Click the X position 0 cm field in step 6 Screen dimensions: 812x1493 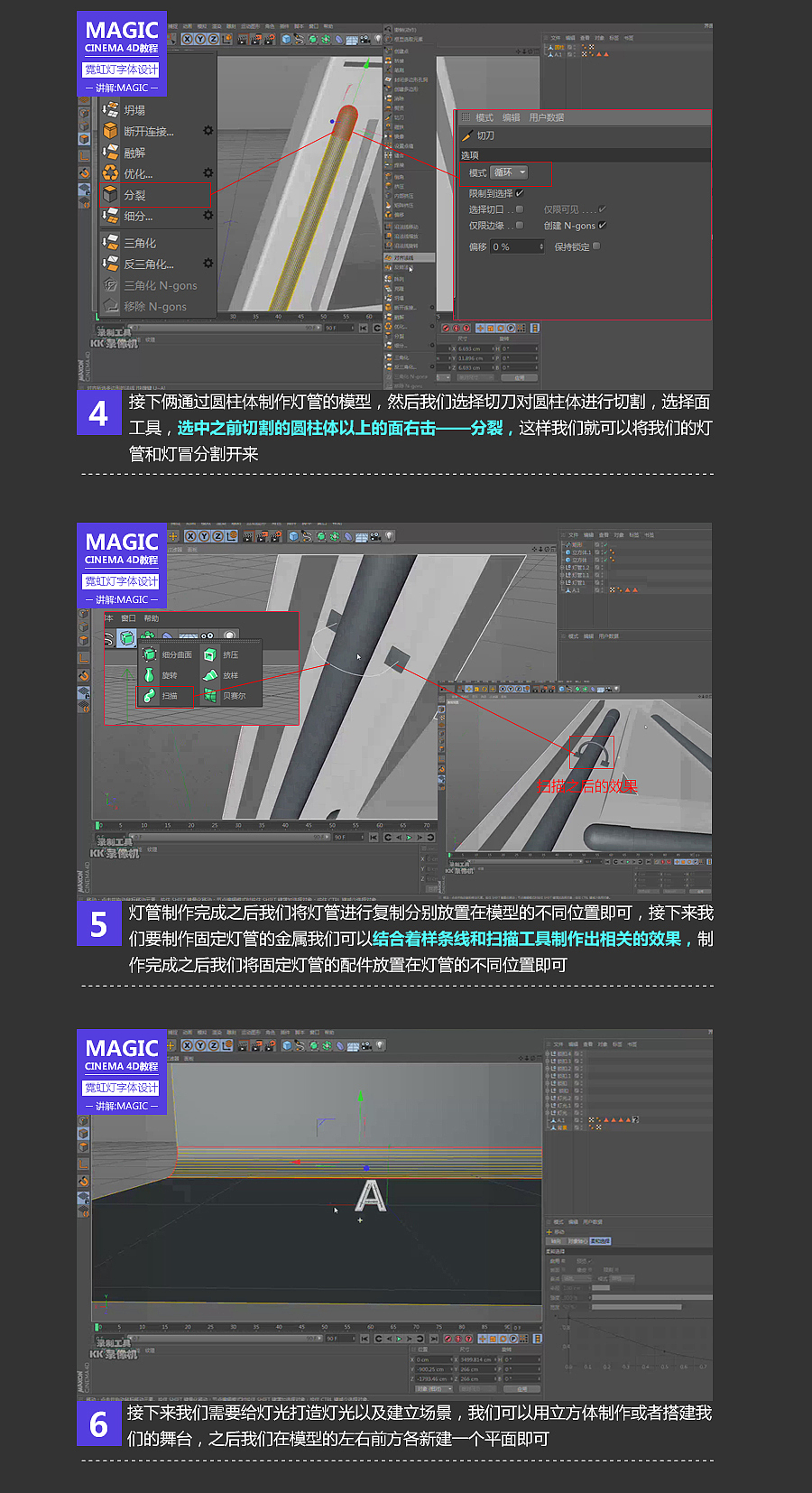tap(433, 1359)
